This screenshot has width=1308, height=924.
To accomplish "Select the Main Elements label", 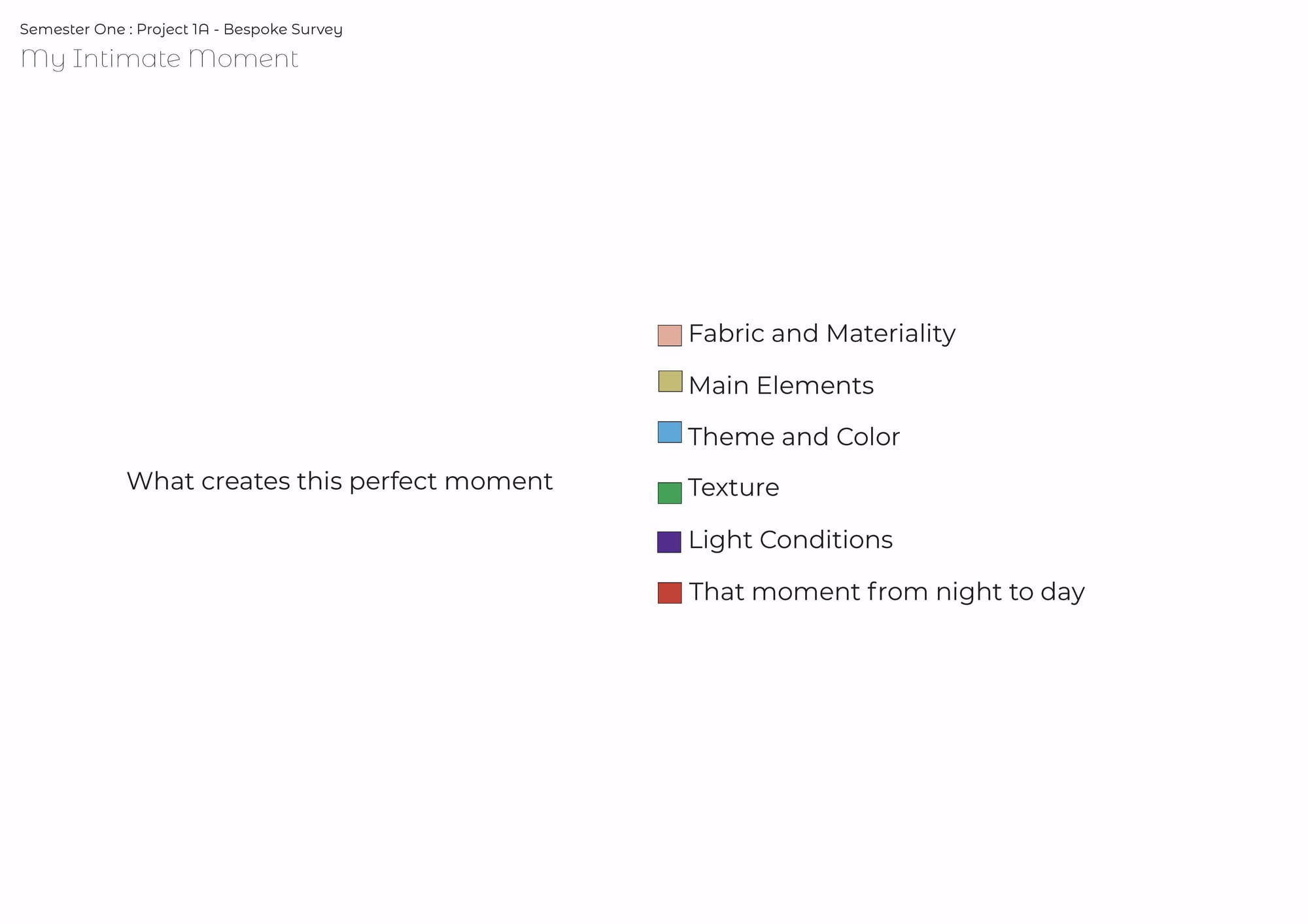I will click(x=781, y=385).
